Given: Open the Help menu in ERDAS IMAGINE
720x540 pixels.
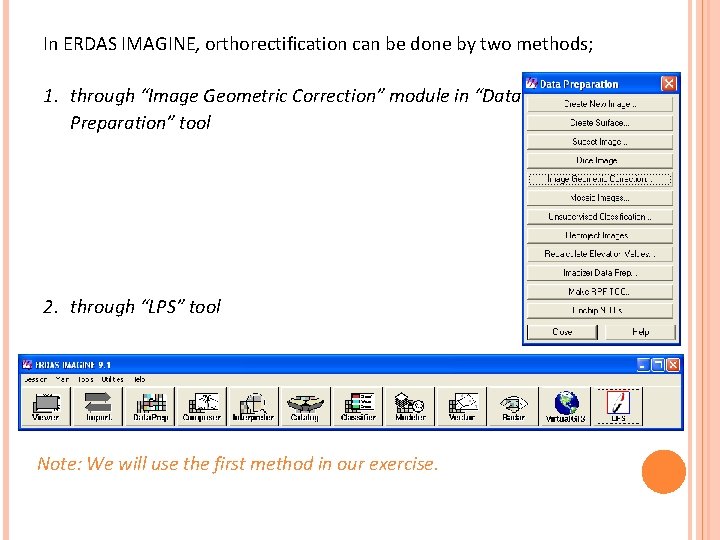Looking at the screenshot, I should (140, 379).
